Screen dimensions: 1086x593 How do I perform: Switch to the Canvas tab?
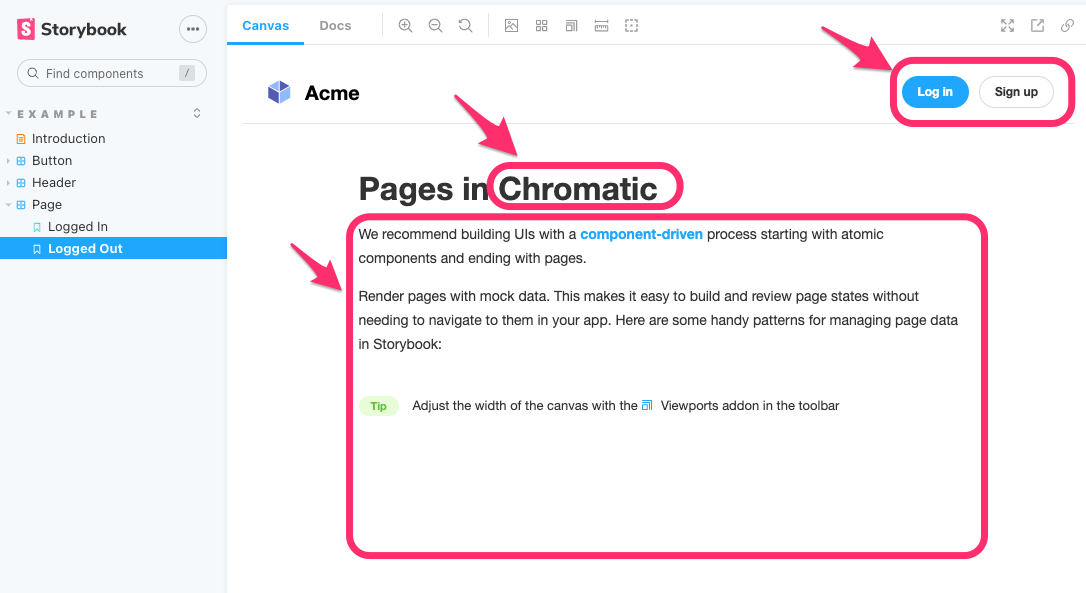coord(265,26)
